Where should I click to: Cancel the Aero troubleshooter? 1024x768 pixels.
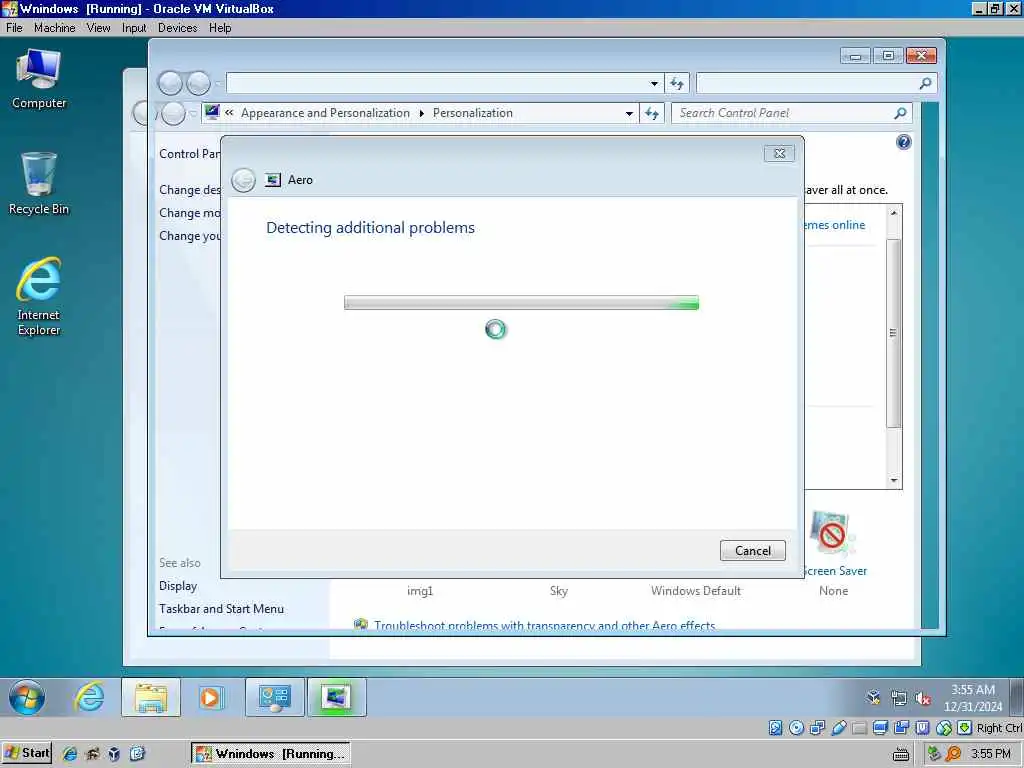(753, 551)
